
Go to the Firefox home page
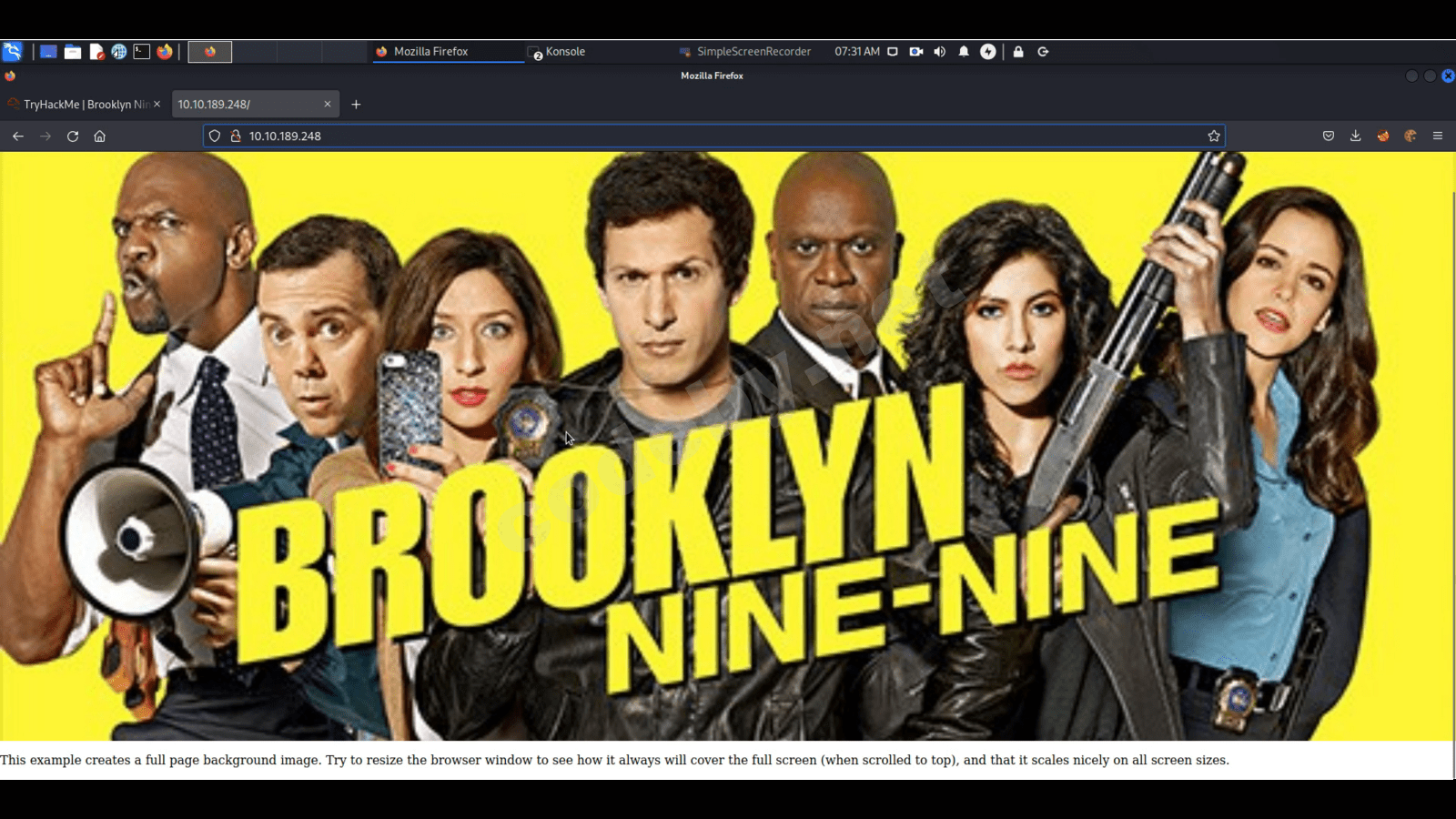[100, 136]
